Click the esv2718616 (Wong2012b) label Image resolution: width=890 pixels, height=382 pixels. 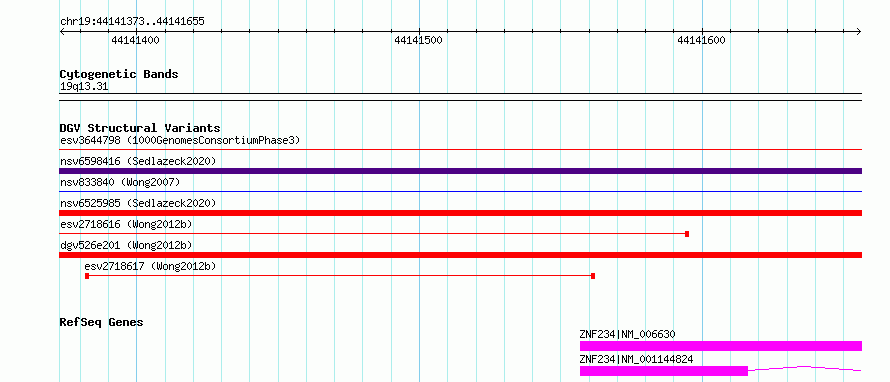[126, 224]
